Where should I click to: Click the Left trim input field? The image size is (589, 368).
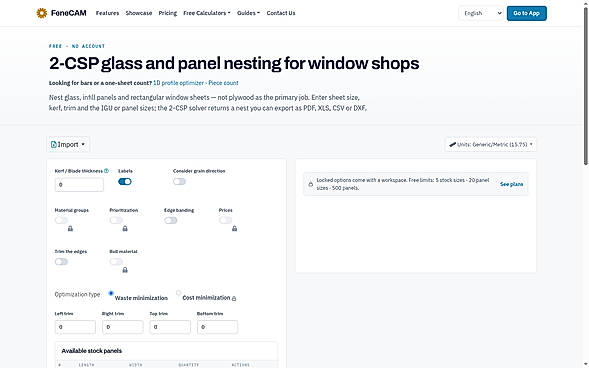[x=75, y=327]
